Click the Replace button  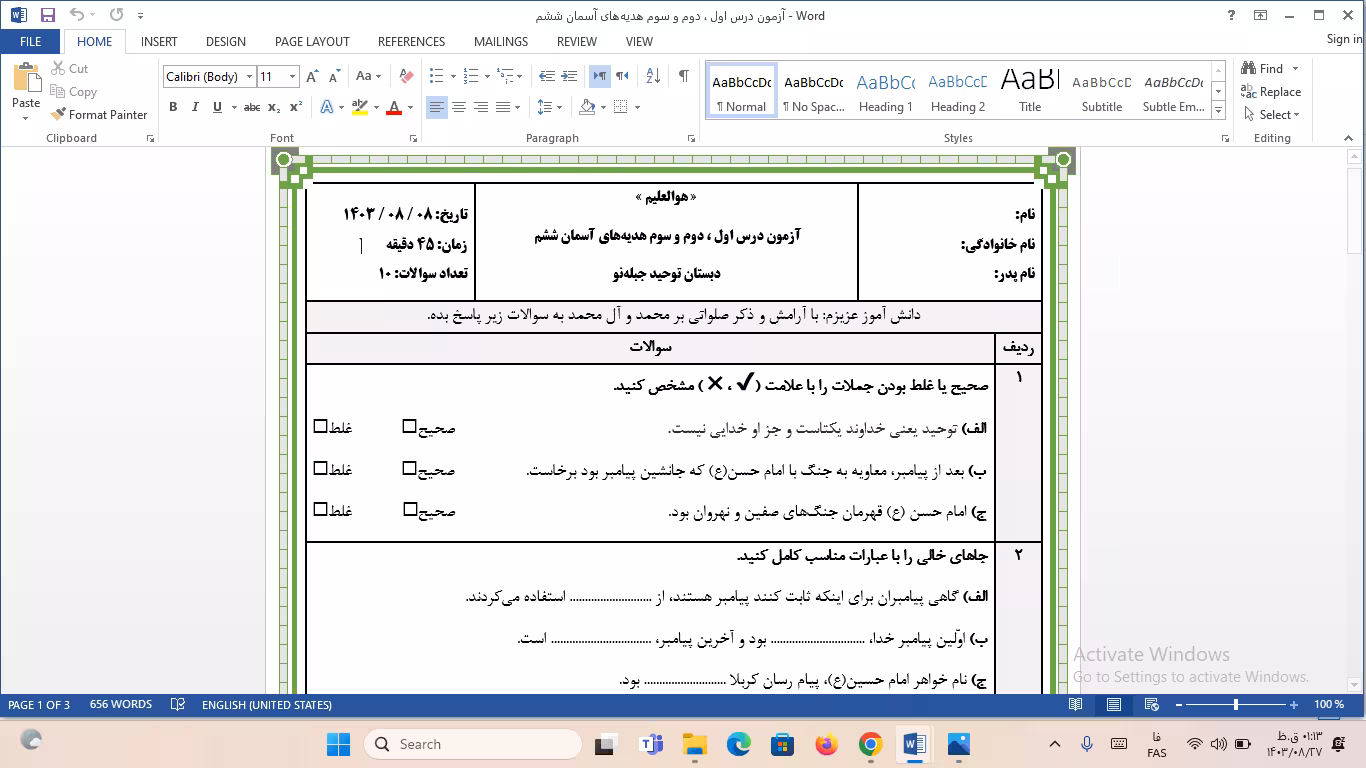1271,92
